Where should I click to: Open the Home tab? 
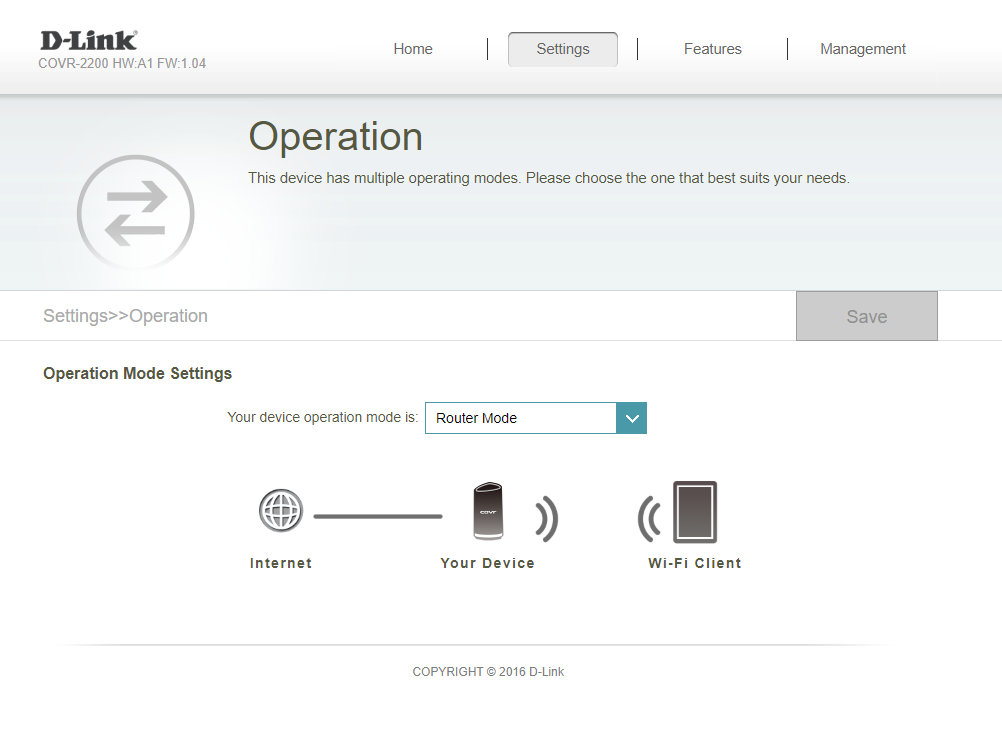[413, 49]
